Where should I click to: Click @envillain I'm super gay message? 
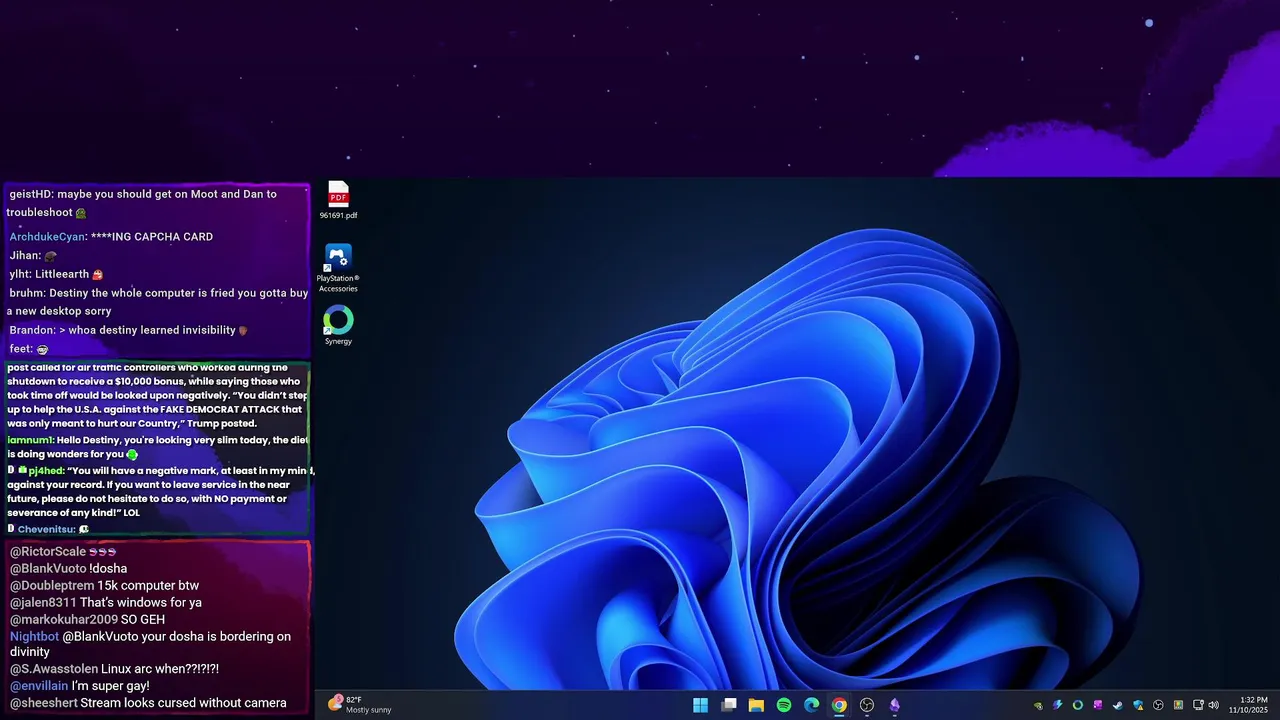79,686
